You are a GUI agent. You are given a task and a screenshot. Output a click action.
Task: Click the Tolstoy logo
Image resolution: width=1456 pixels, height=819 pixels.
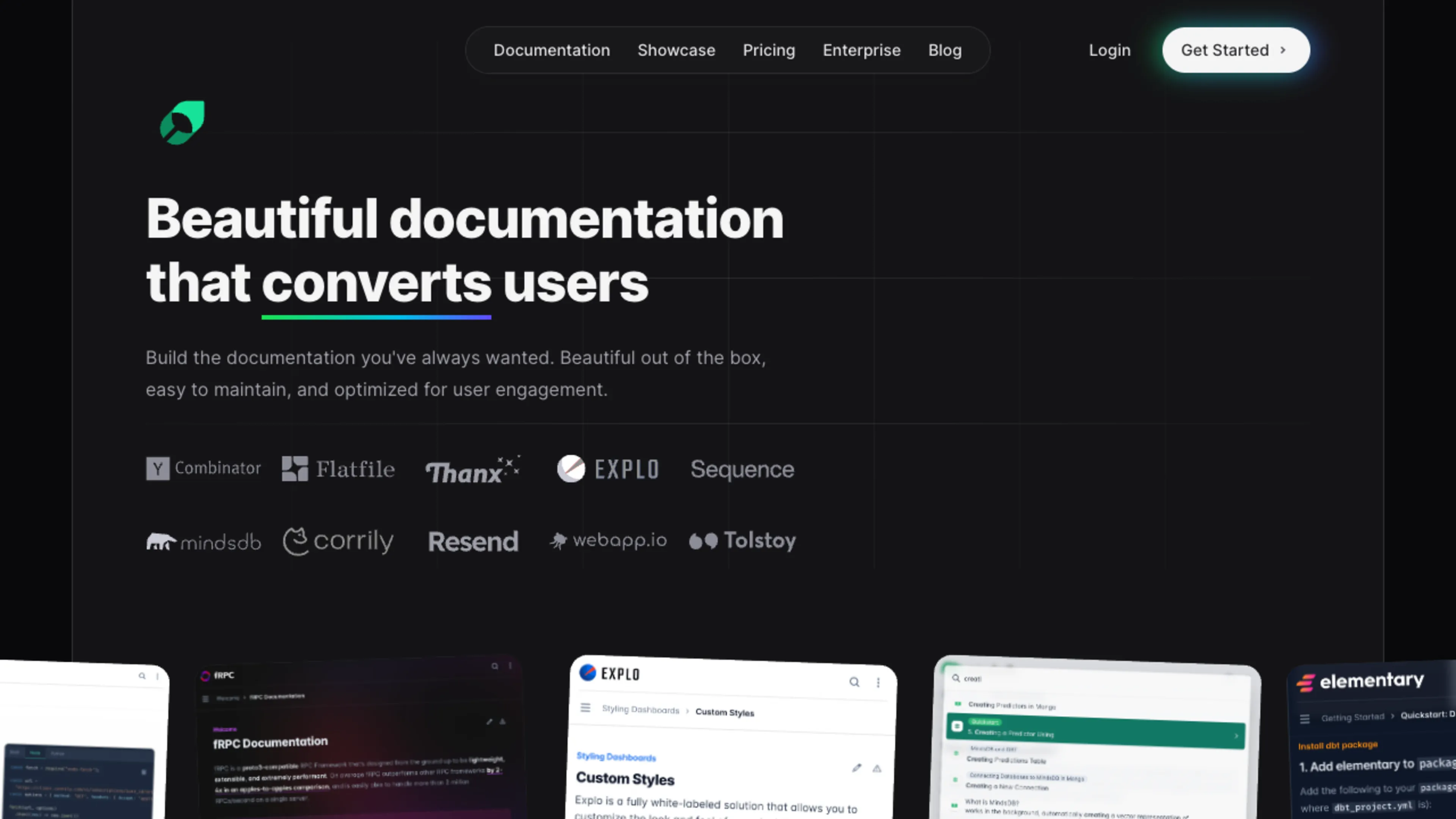pos(742,540)
